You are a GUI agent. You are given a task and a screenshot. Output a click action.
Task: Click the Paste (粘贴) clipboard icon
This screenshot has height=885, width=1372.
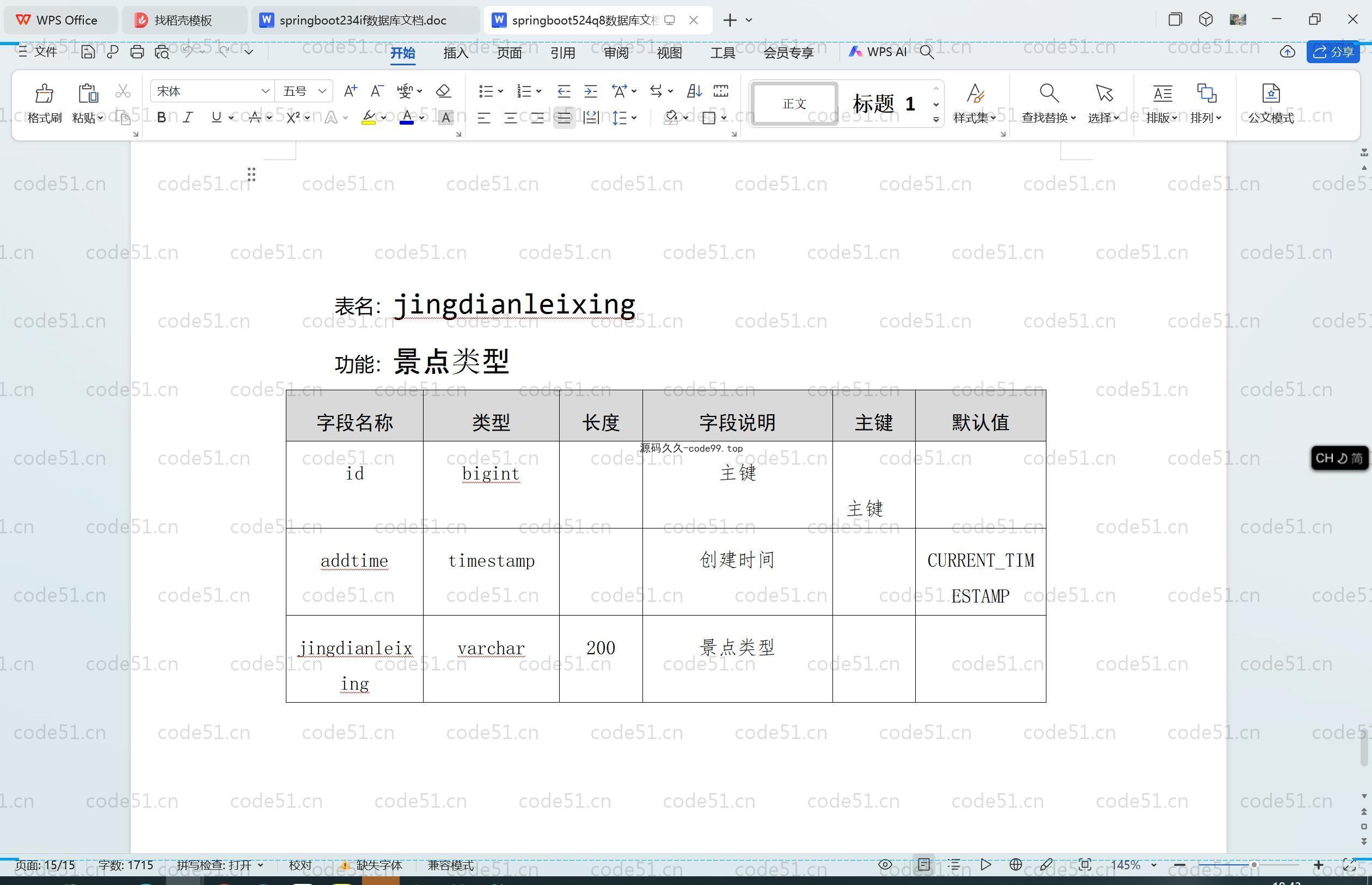(x=88, y=93)
